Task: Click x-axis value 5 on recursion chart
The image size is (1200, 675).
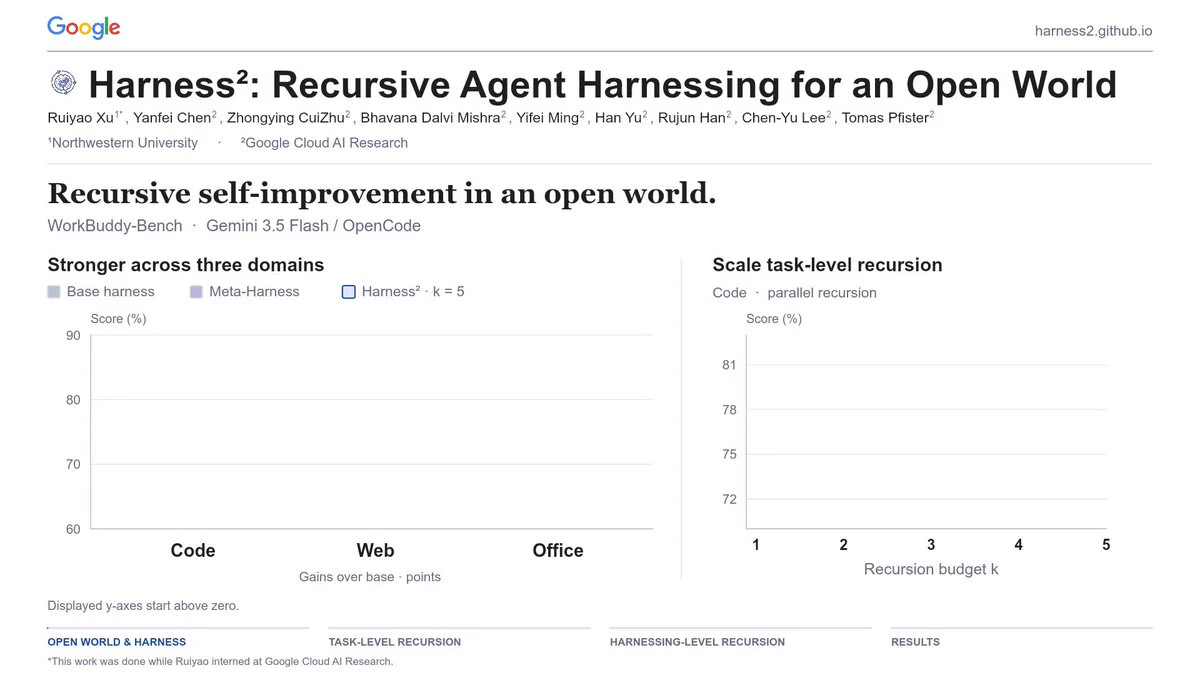Action: point(1106,545)
